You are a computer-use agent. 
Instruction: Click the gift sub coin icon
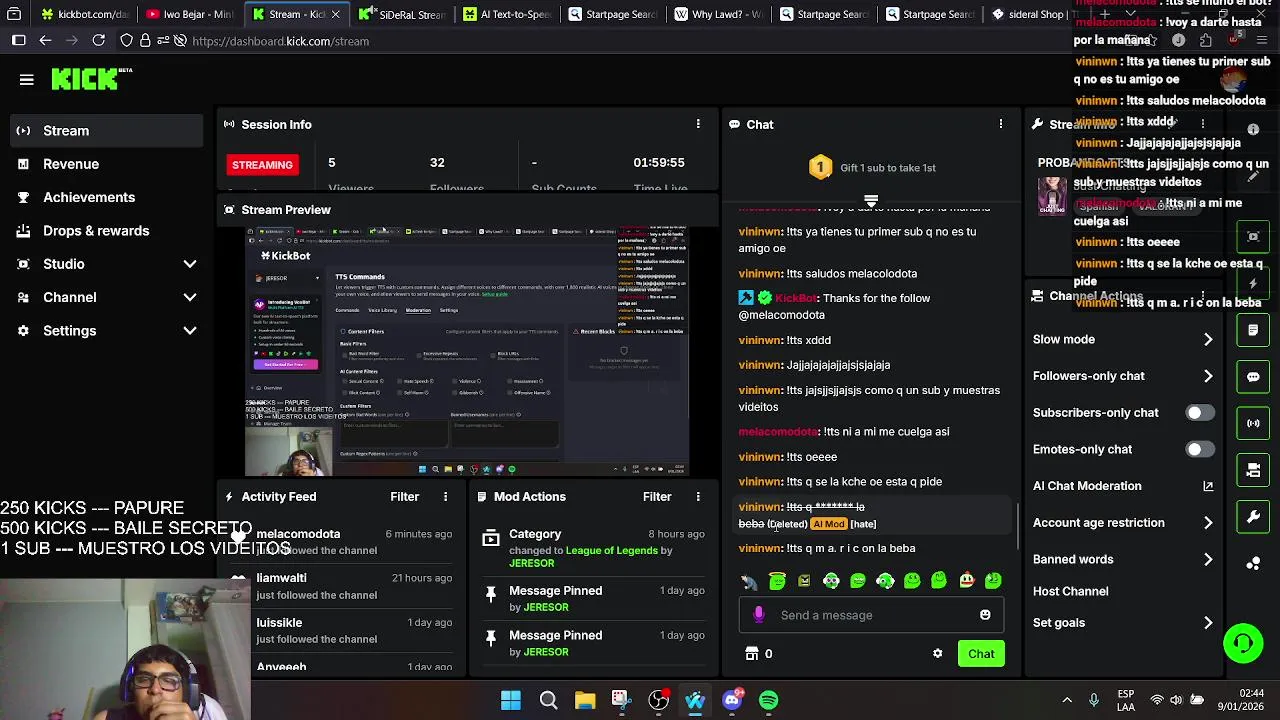pos(820,167)
